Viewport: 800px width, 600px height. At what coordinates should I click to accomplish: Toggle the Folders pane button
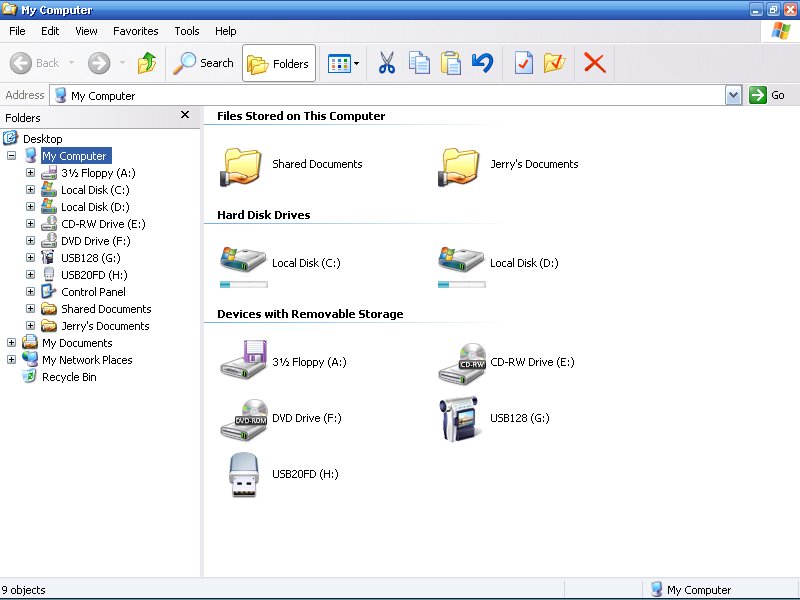point(279,63)
